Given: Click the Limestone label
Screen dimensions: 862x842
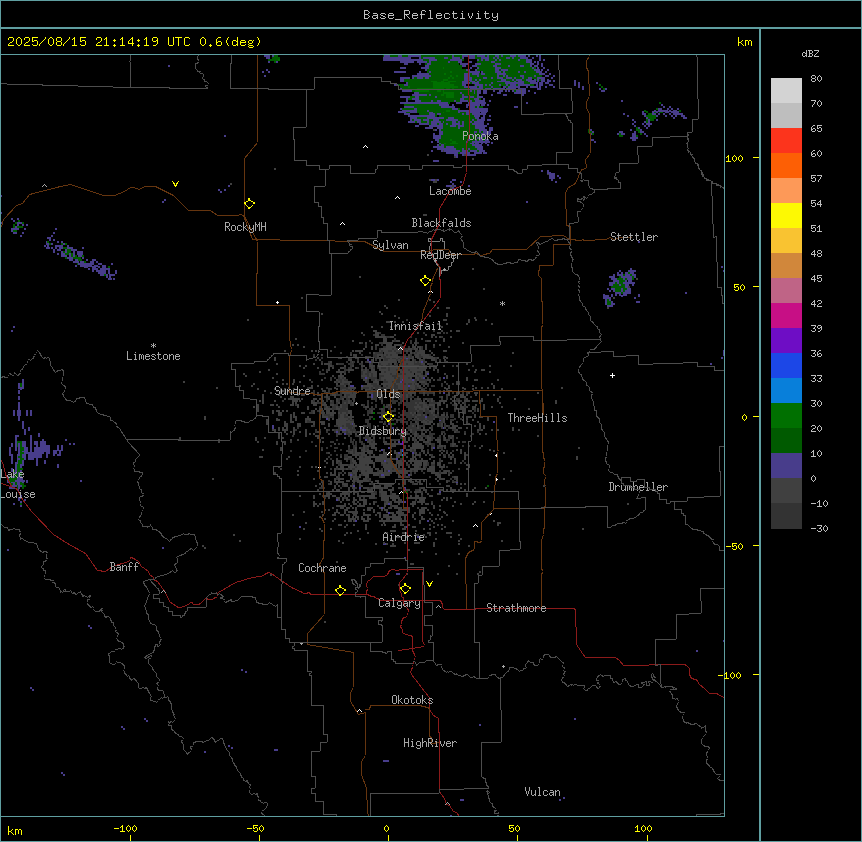Looking at the screenshot, I should [x=153, y=356].
